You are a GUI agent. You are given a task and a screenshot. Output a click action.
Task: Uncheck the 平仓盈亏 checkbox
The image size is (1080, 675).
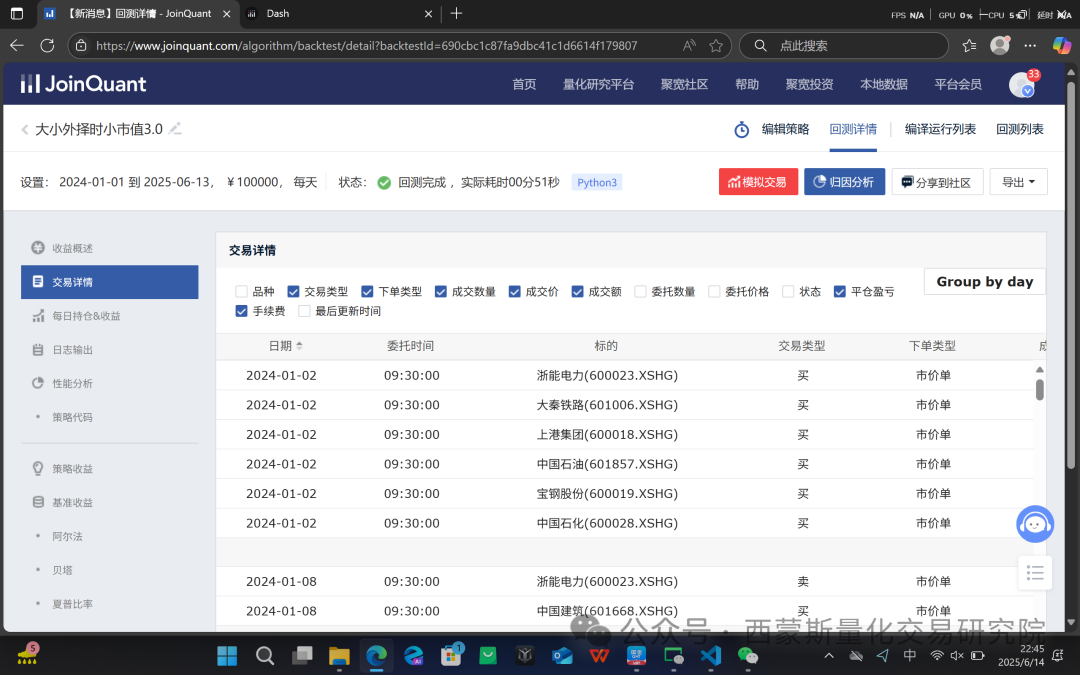[840, 291]
